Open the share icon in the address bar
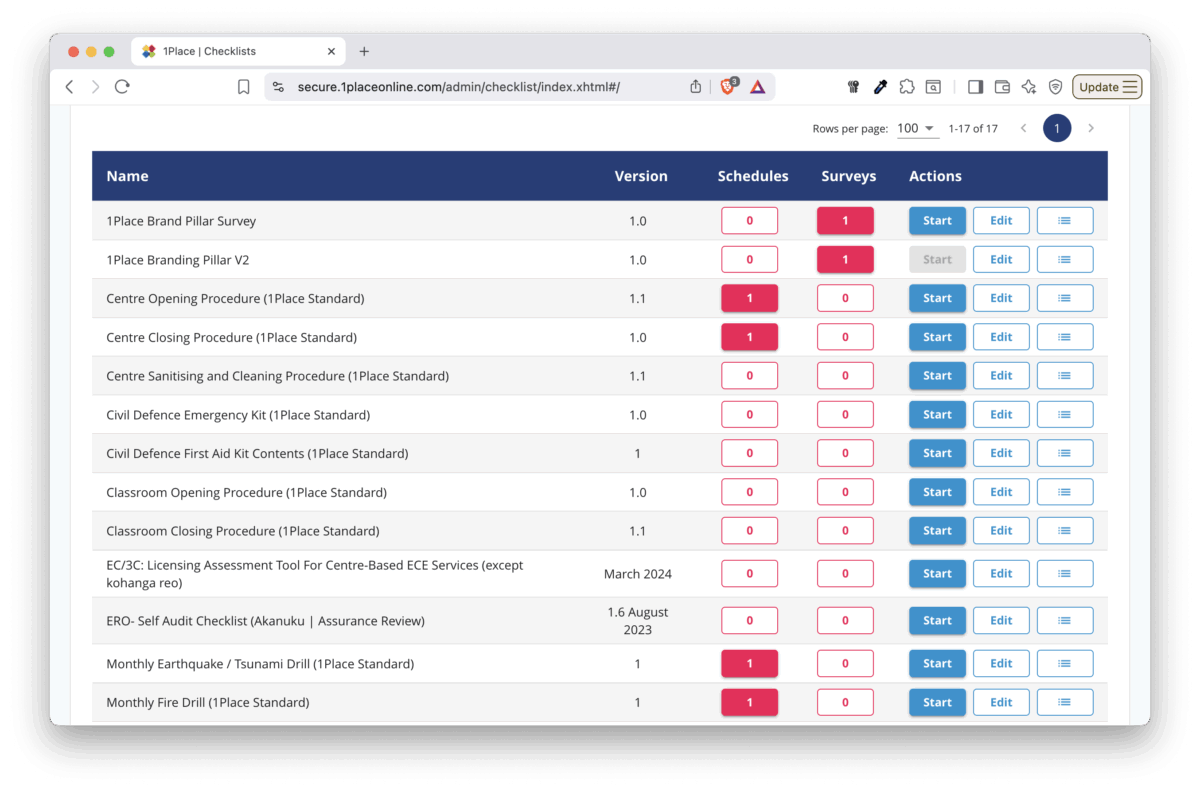1200x791 pixels. 695,86
